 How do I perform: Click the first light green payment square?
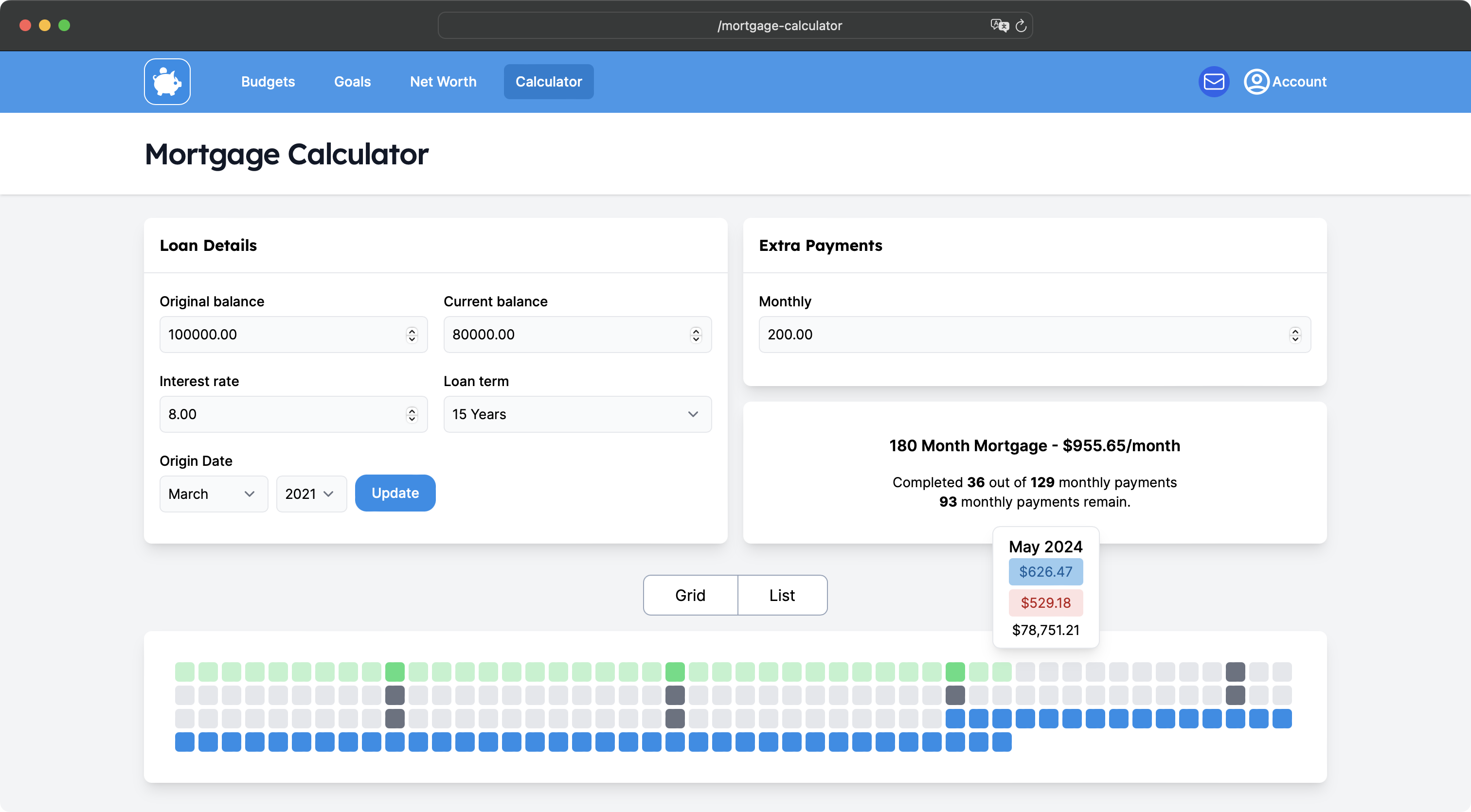click(184, 671)
